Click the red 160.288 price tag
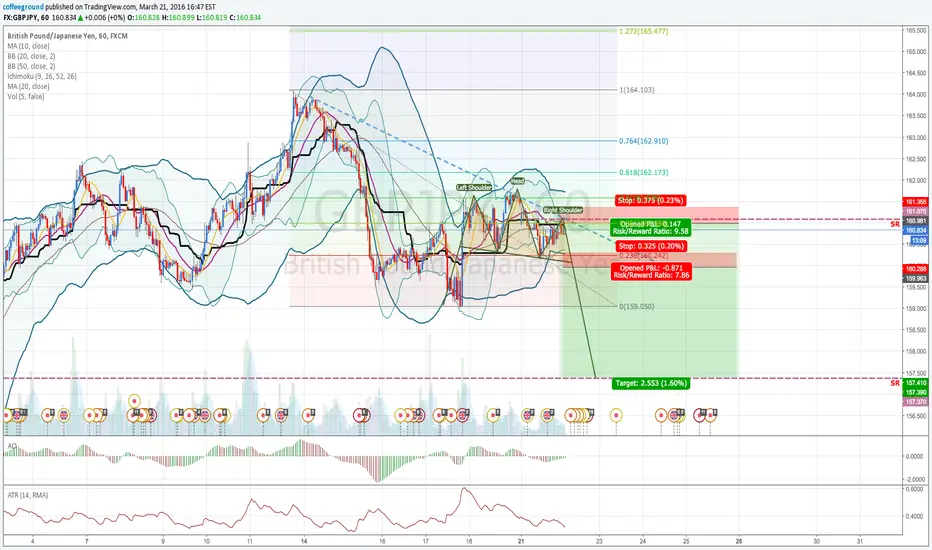This screenshot has height=550, width=932. (915, 269)
